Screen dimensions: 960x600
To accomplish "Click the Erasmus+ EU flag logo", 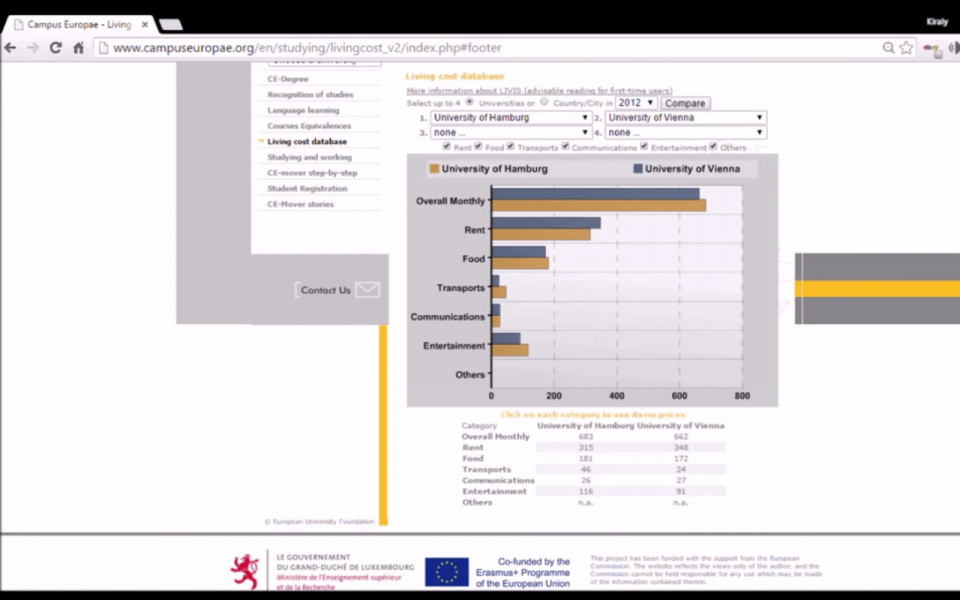I will 446,571.
